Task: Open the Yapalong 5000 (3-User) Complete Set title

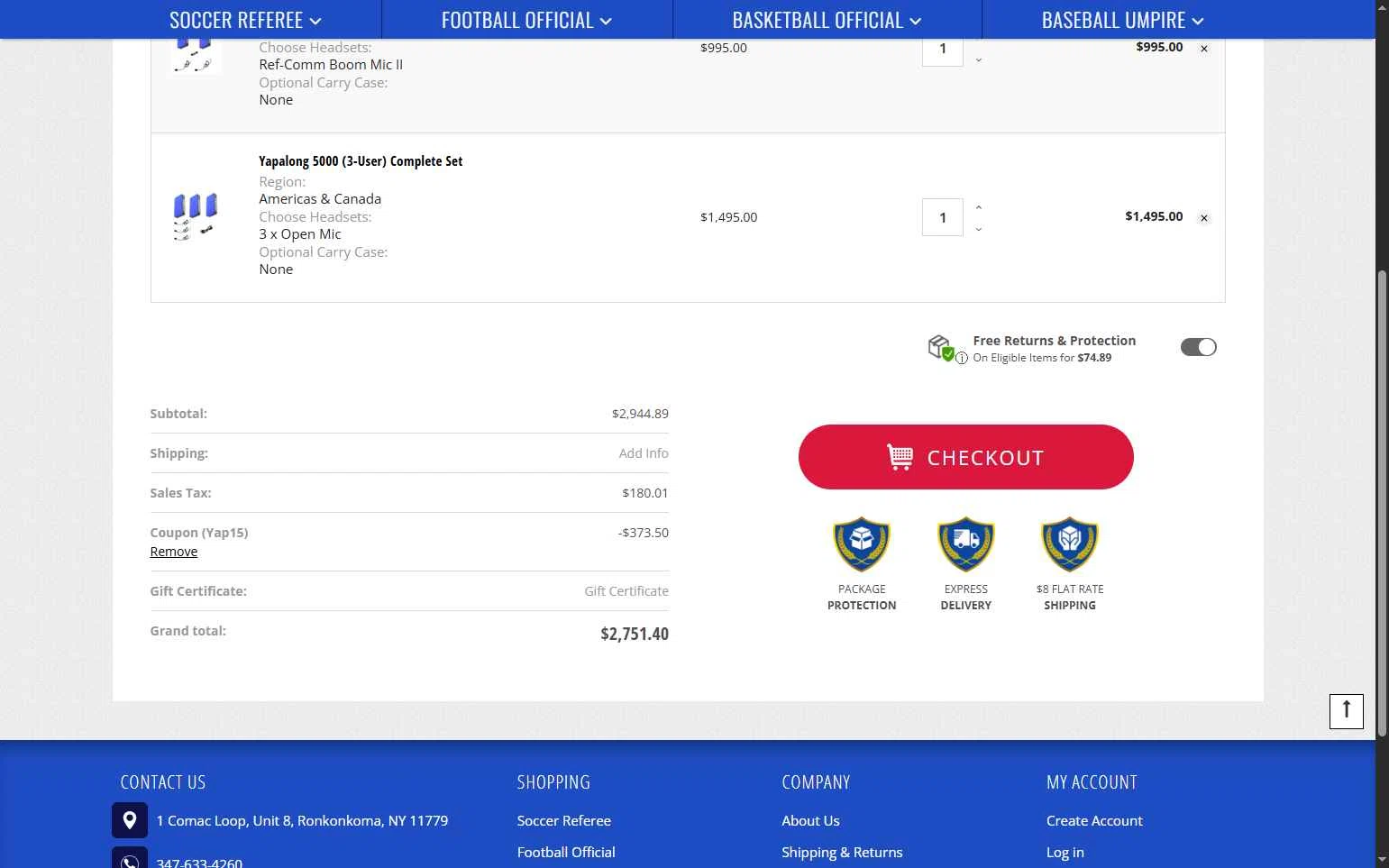Action: (x=361, y=161)
